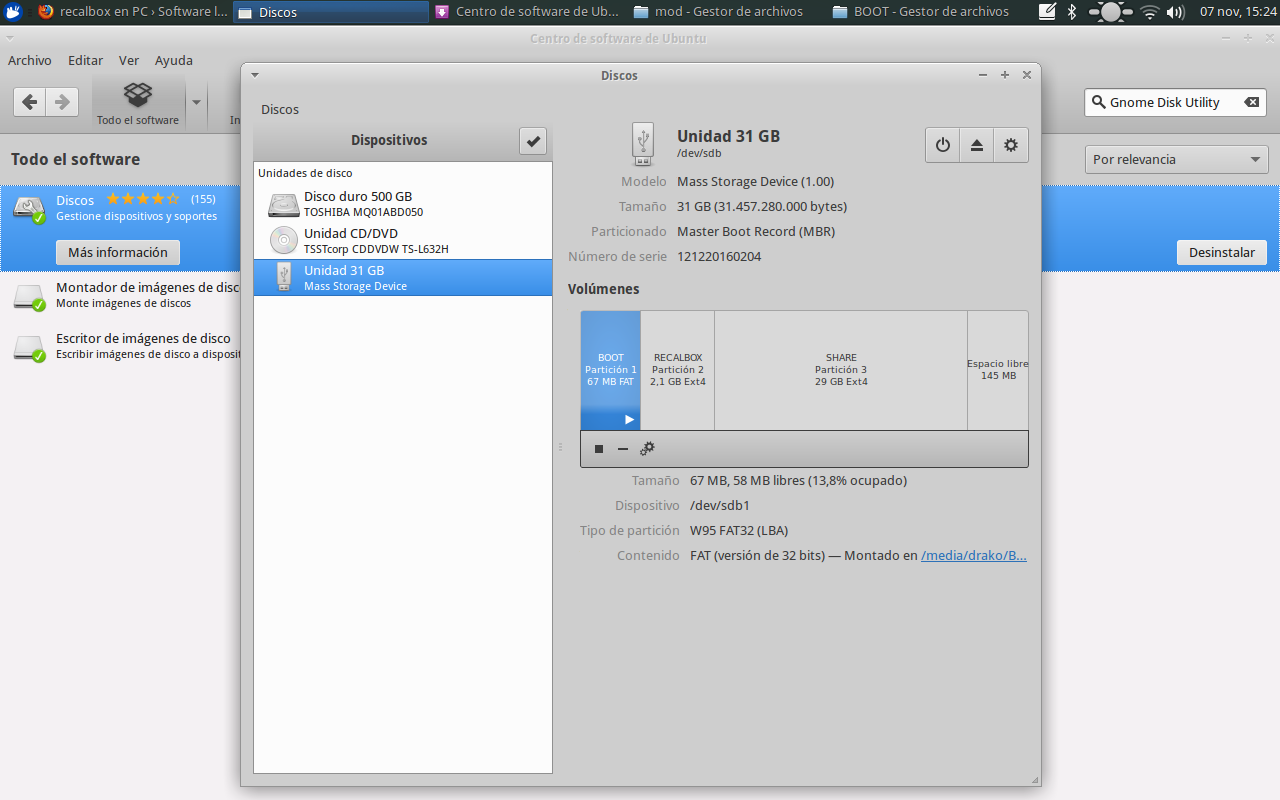Open the Archivo menu
The width and height of the screenshot is (1280, 800).
30,60
